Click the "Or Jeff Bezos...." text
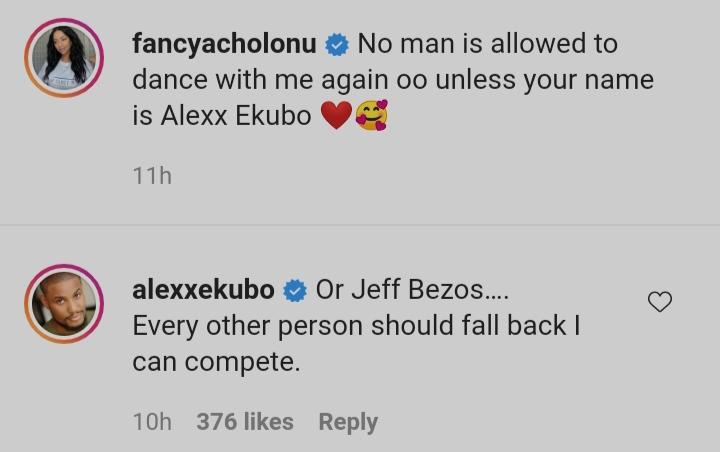The height and width of the screenshot is (452, 720). pyautogui.click(x=413, y=290)
